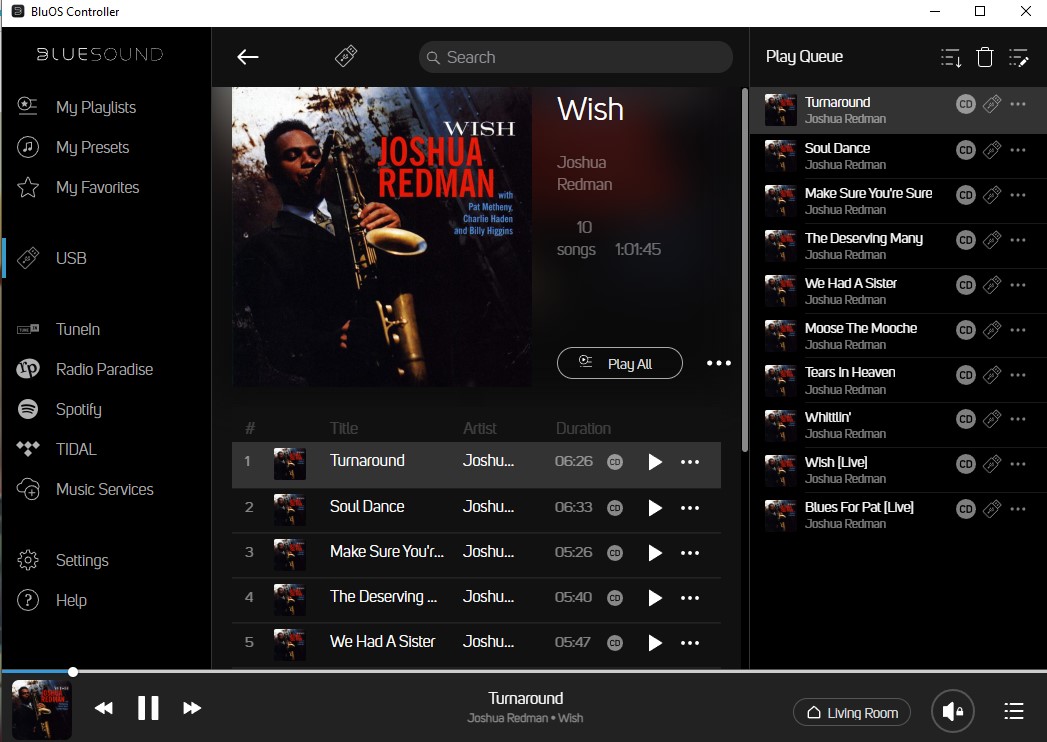Open options for Soul Dance in album list

tap(690, 508)
